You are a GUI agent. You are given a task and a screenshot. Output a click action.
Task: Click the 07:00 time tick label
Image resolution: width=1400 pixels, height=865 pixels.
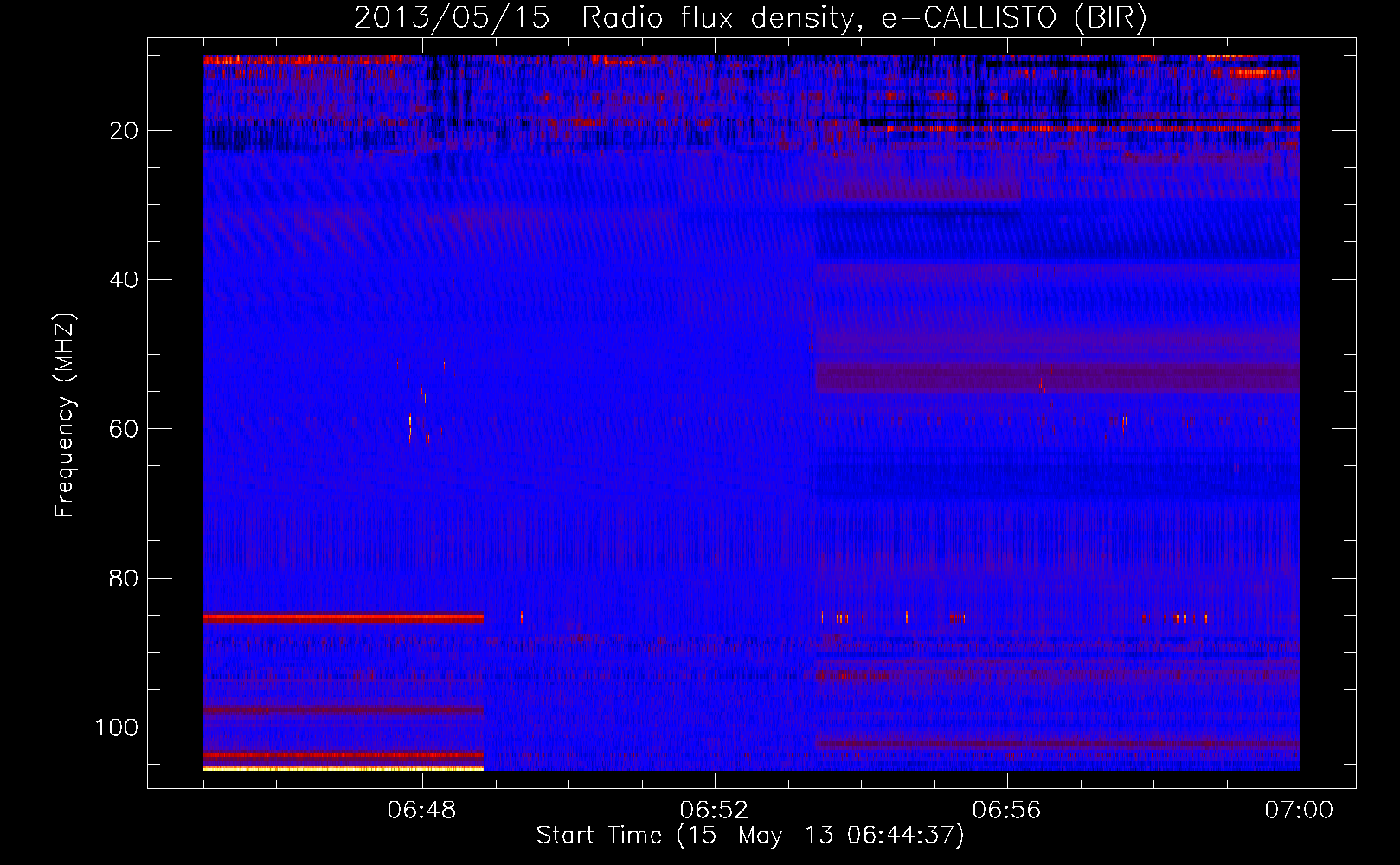click(1299, 811)
